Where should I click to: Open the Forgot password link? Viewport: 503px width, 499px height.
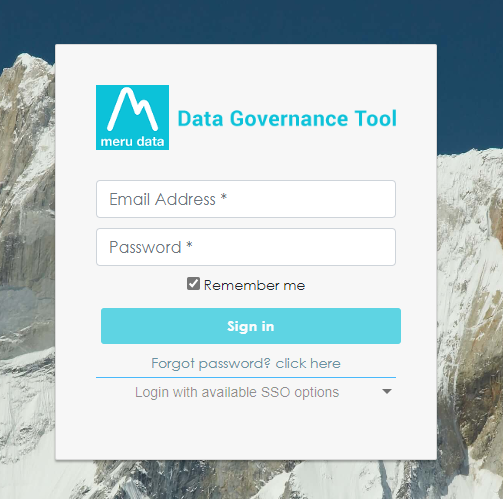(246, 363)
